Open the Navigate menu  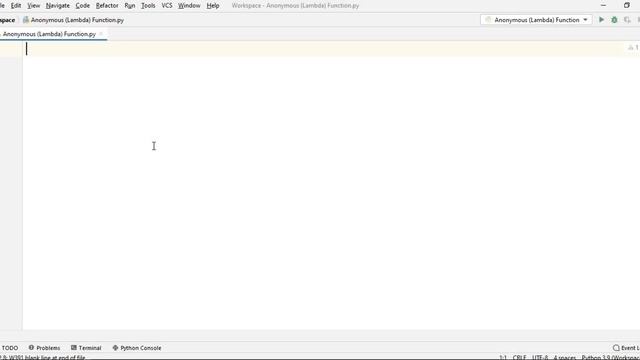click(x=58, y=6)
